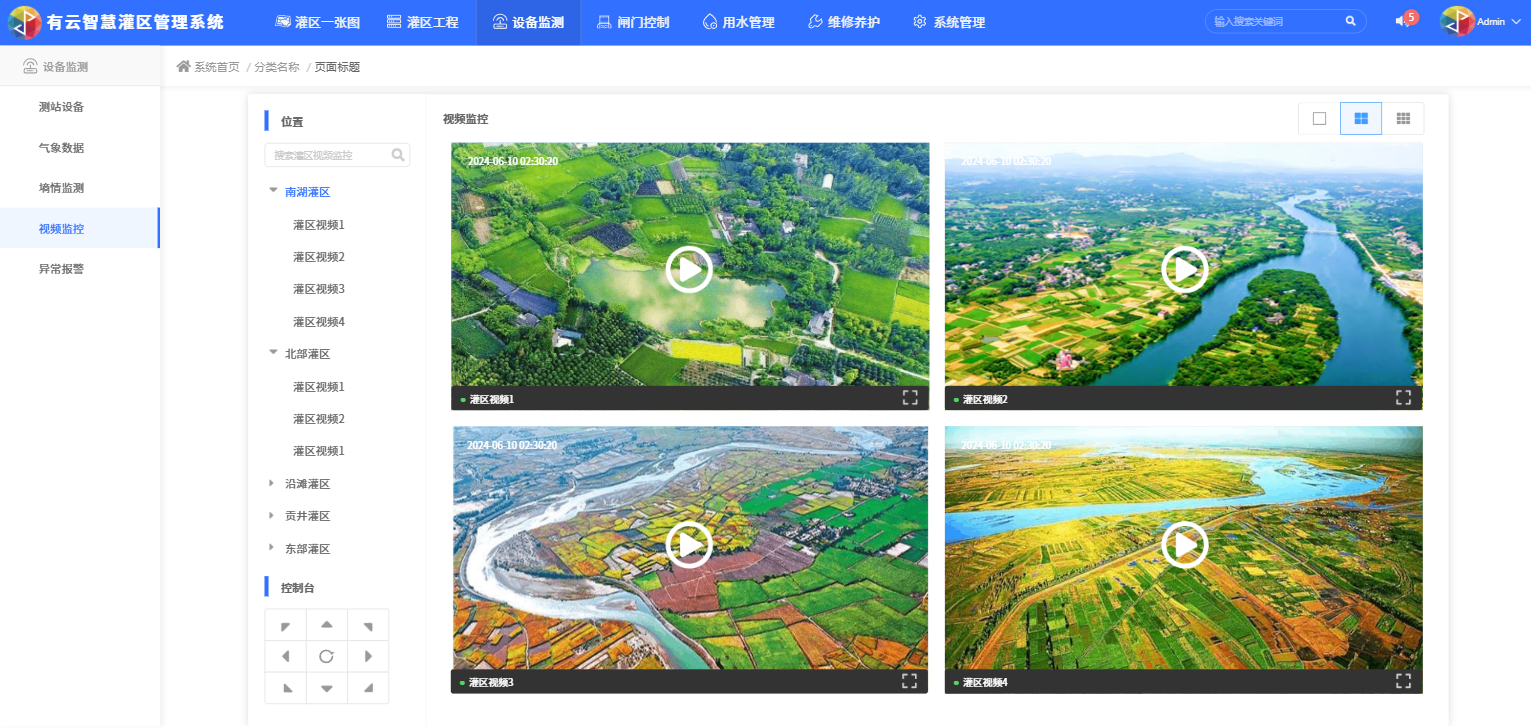This screenshot has height=728, width=1531.
Task: Switch to four-pane grid layout
Action: point(1361,118)
